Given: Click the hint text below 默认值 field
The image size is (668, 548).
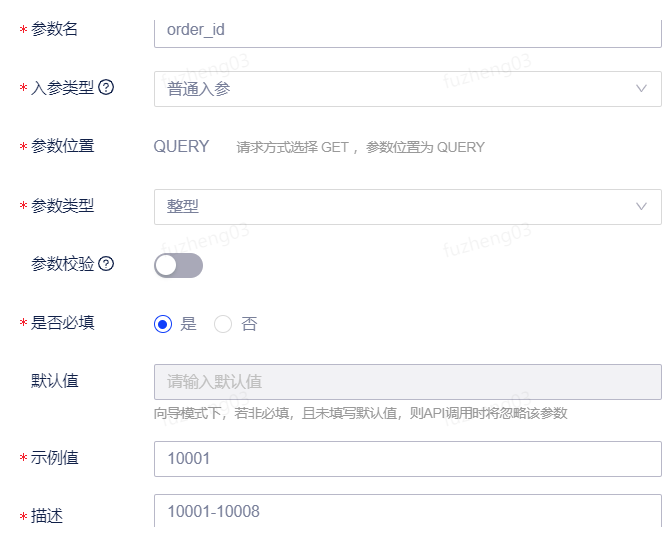Looking at the screenshot, I should [360, 413].
